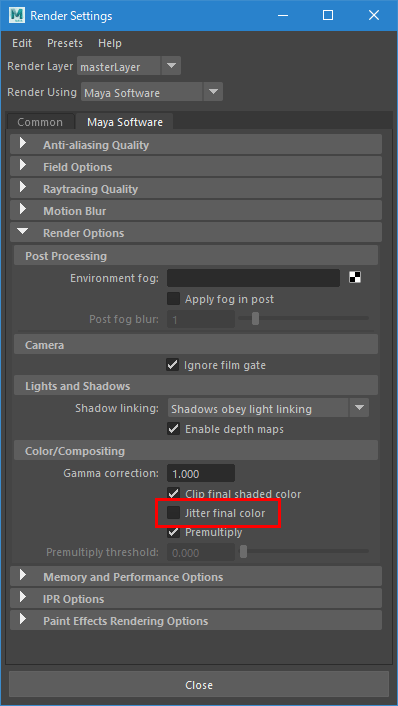Open the Presets menu

65,43
